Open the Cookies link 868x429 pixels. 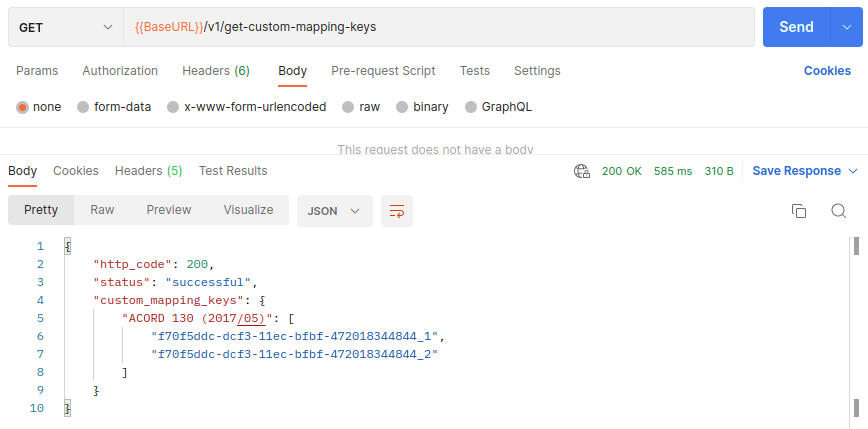click(827, 71)
